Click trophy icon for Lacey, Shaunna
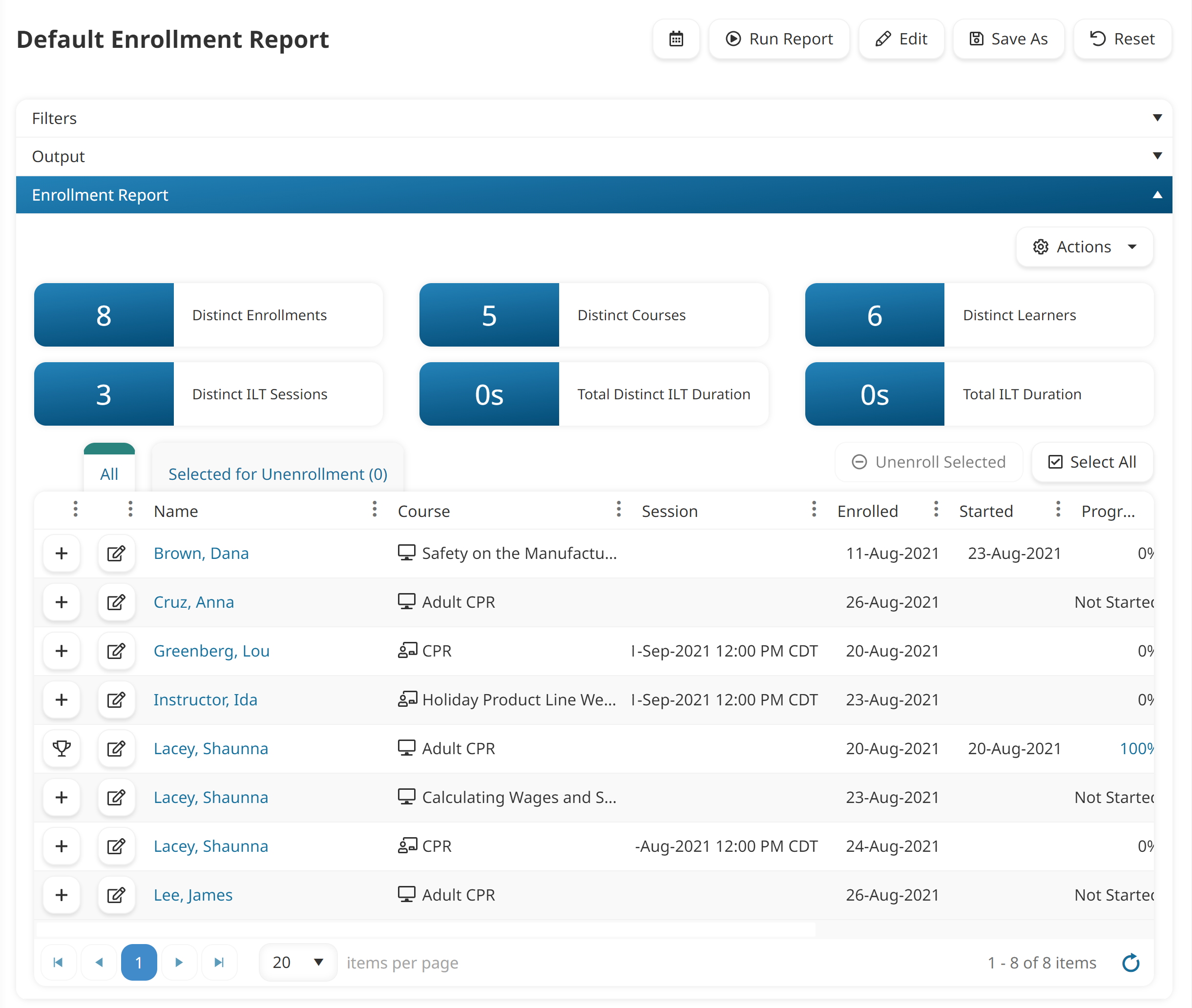 (62, 749)
